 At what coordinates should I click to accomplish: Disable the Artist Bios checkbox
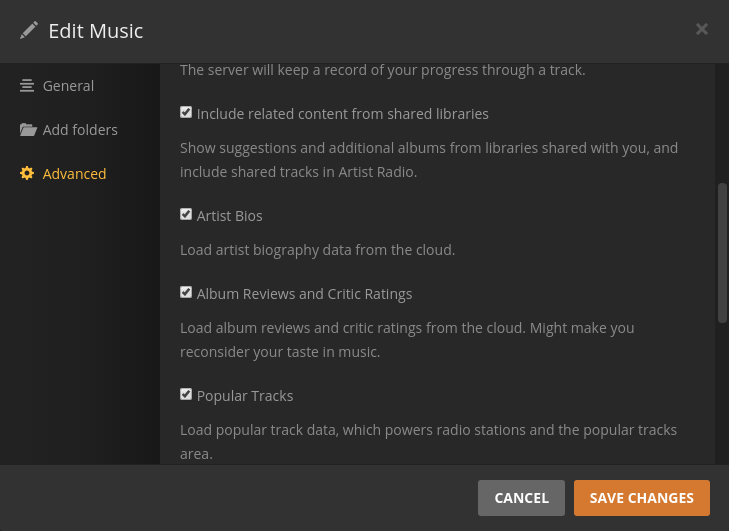click(186, 215)
